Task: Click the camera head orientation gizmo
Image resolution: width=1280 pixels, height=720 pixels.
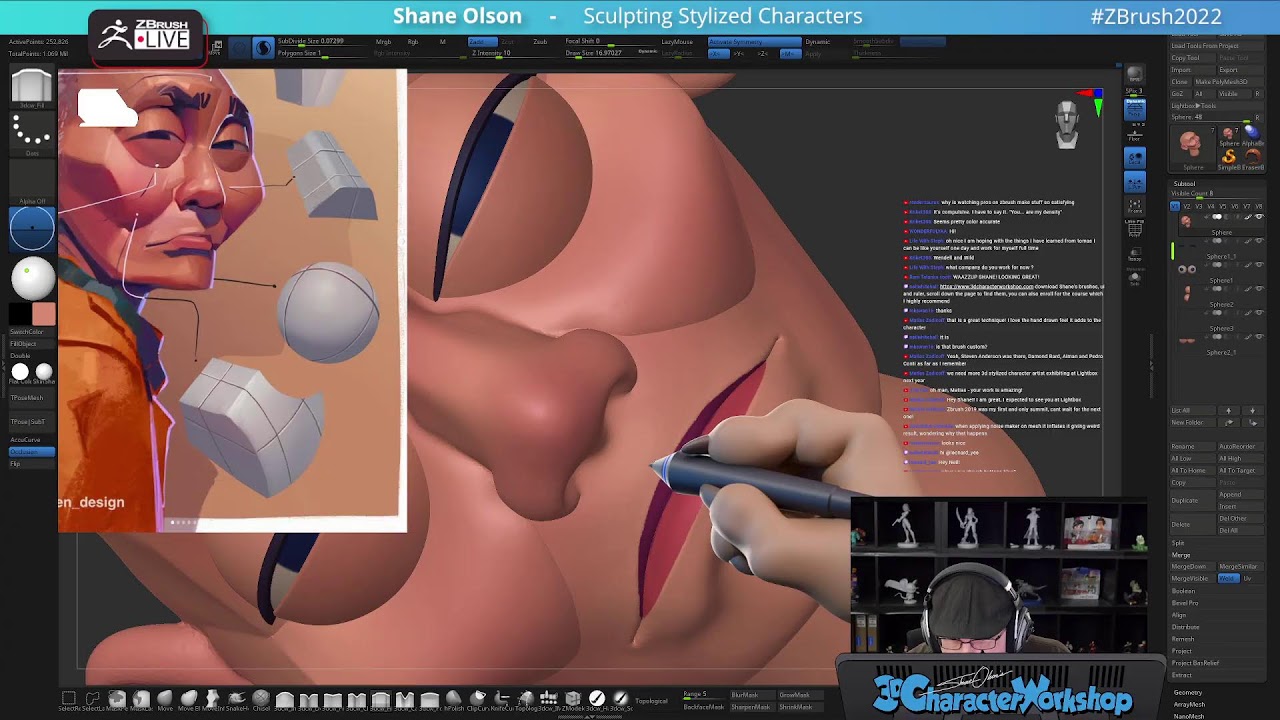Action: point(1067,124)
